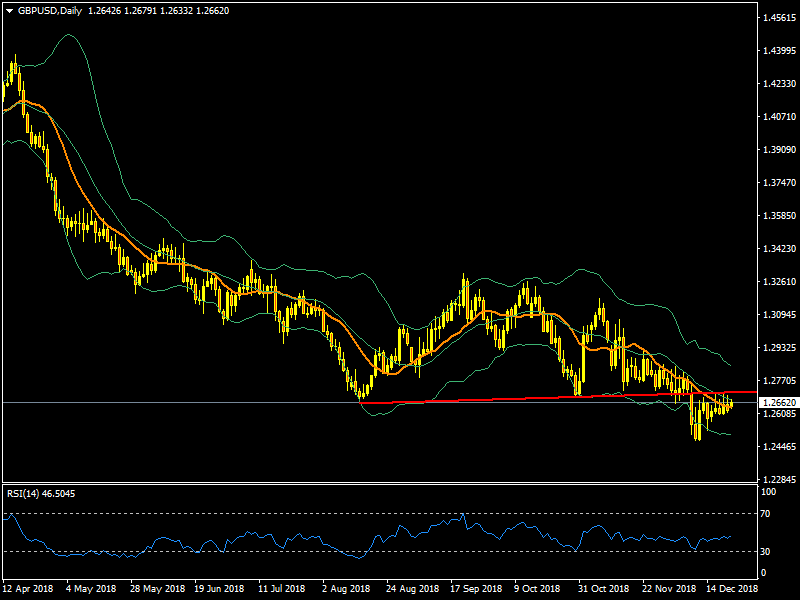This screenshot has height=600, width=800.
Task: Select the red horizontal trend line
Action: (500, 398)
